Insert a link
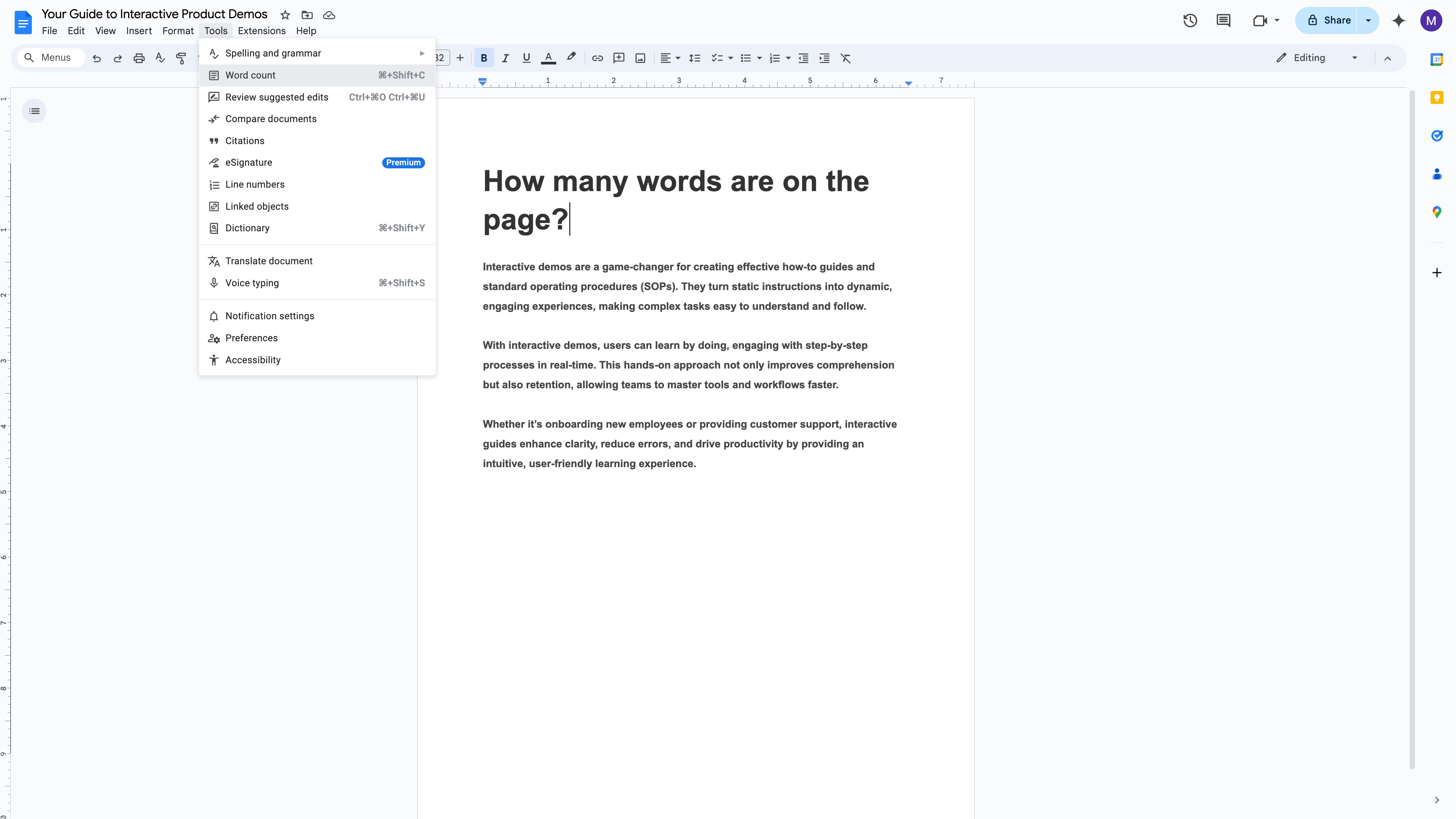Image resolution: width=1456 pixels, height=819 pixels. pos(598,58)
